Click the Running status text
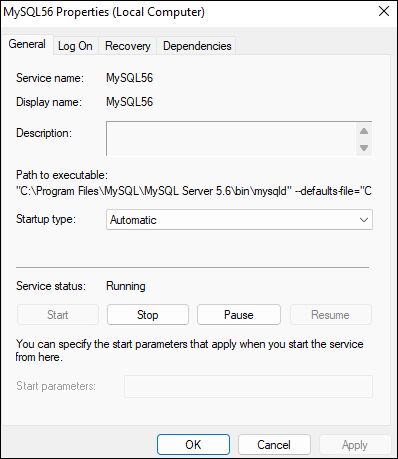Image resolution: width=398 pixels, height=459 pixels. coord(126,286)
